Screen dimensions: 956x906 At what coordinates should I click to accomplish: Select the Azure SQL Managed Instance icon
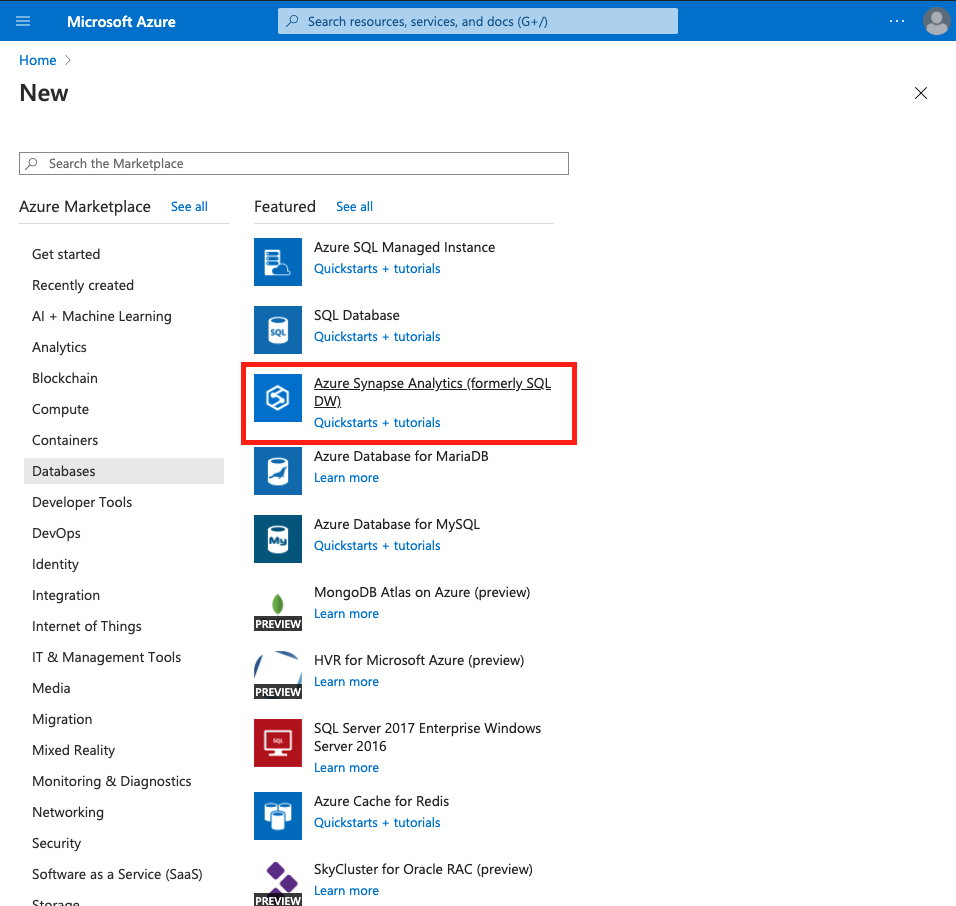[277, 262]
